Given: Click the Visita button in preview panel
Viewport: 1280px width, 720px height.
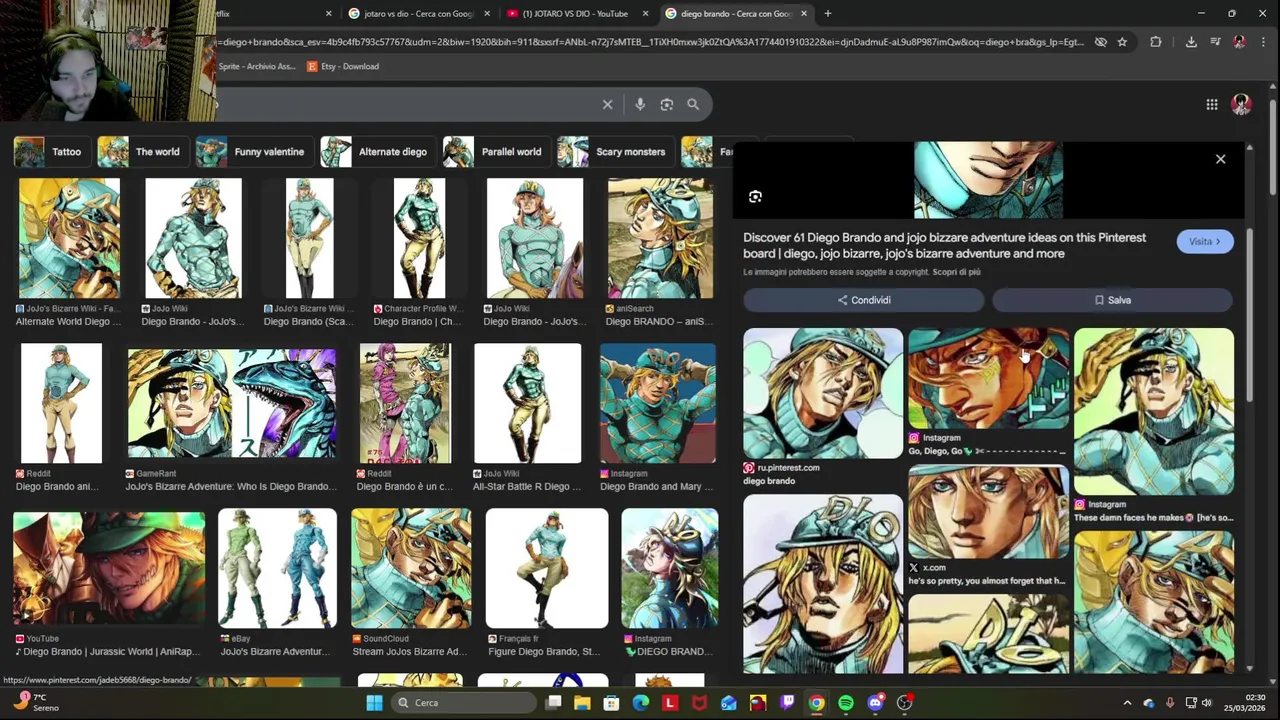Looking at the screenshot, I should (x=1205, y=241).
